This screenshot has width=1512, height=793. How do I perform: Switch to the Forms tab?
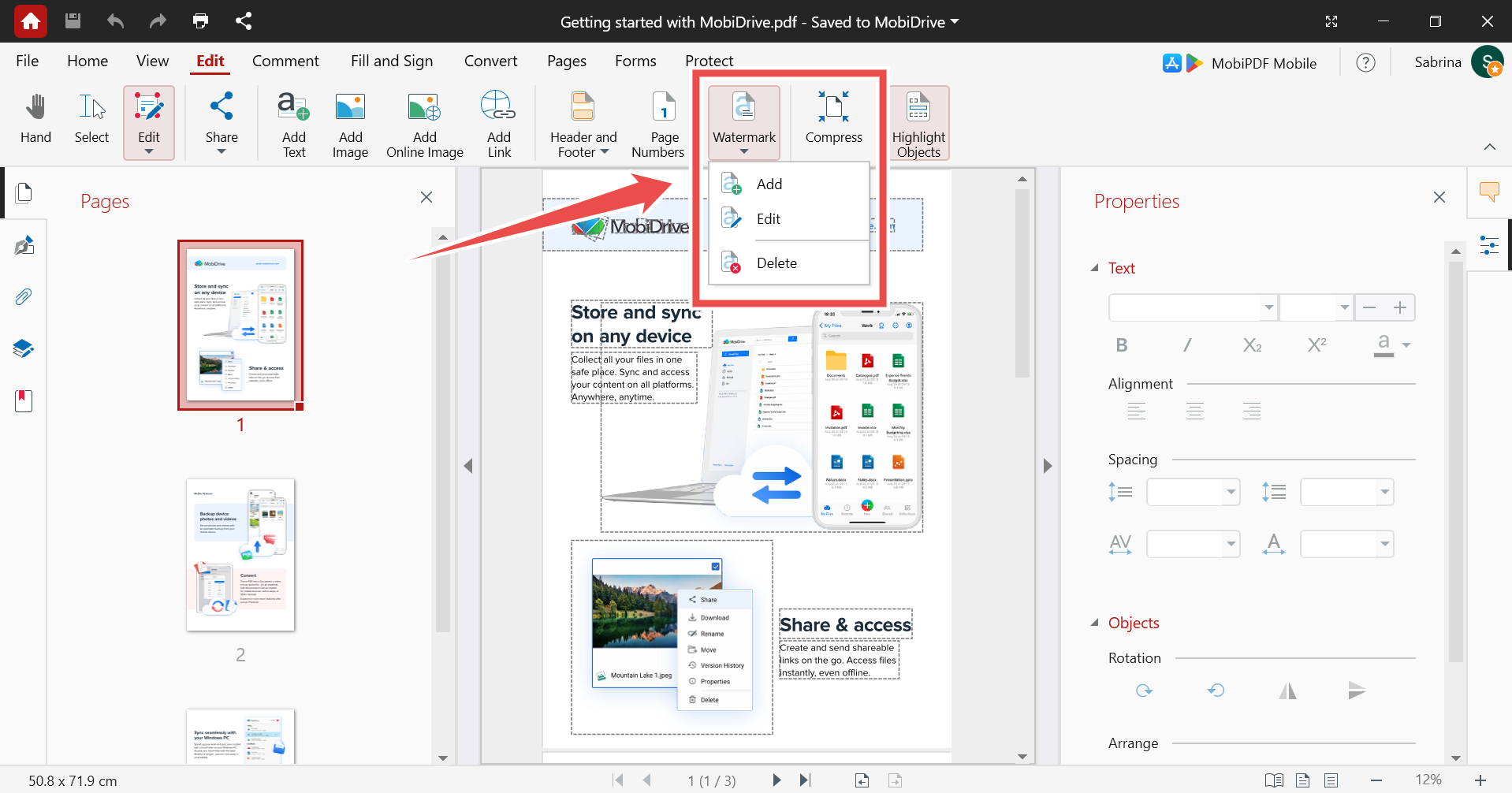(x=635, y=61)
